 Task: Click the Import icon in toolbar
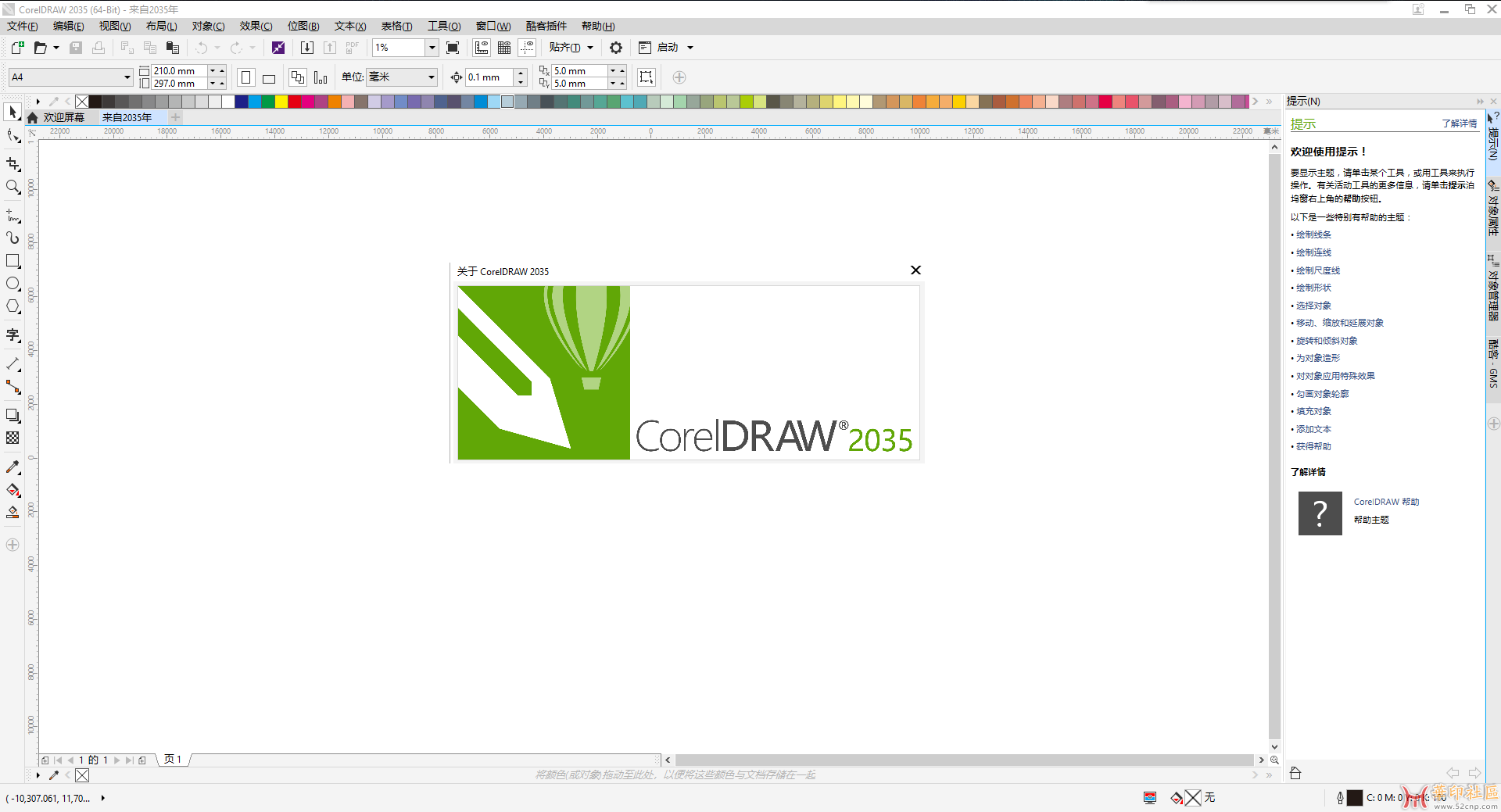pyautogui.click(x=307, y=48)
